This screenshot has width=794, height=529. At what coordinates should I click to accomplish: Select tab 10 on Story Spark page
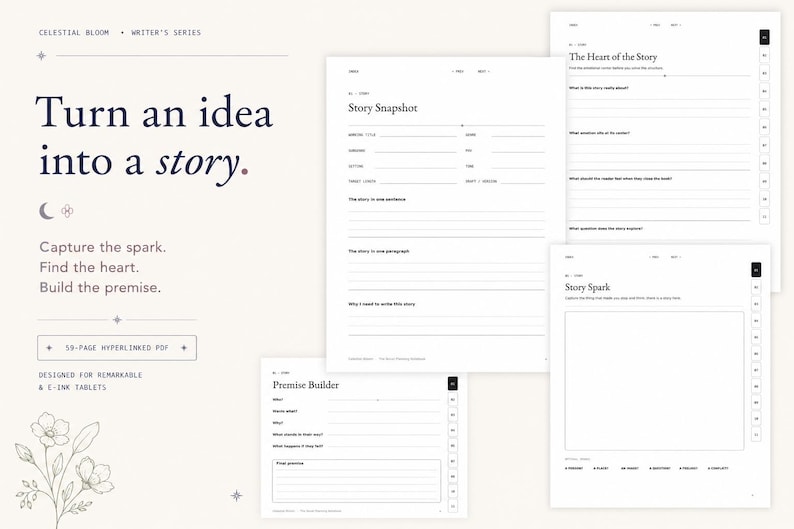pyautogui.click(x=756, y=419)
